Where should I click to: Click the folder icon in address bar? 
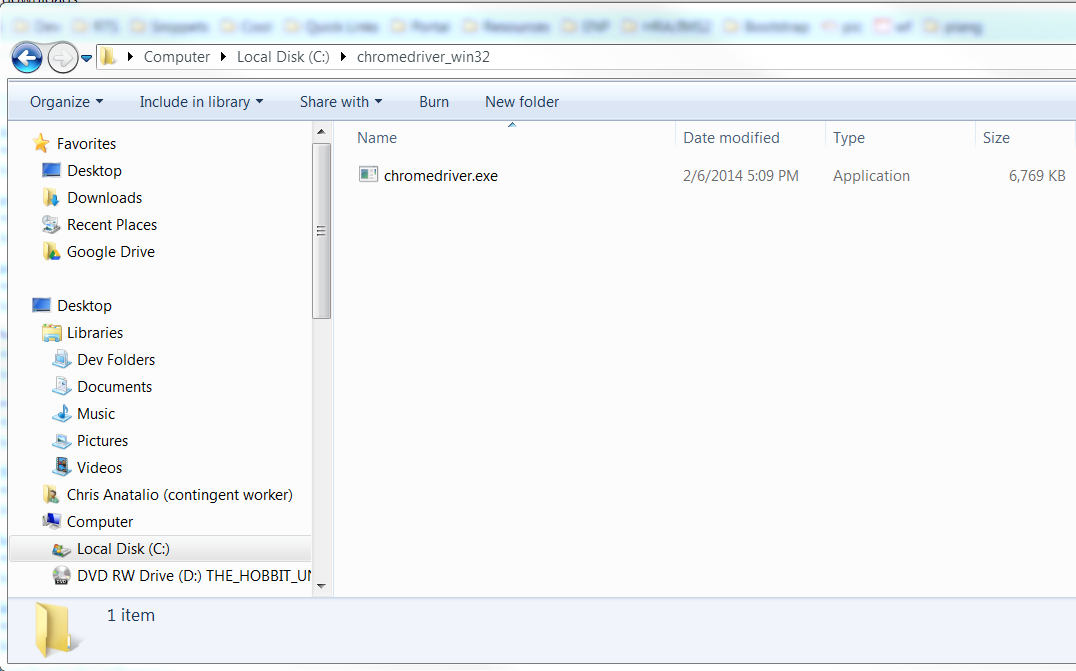point(108,57)
